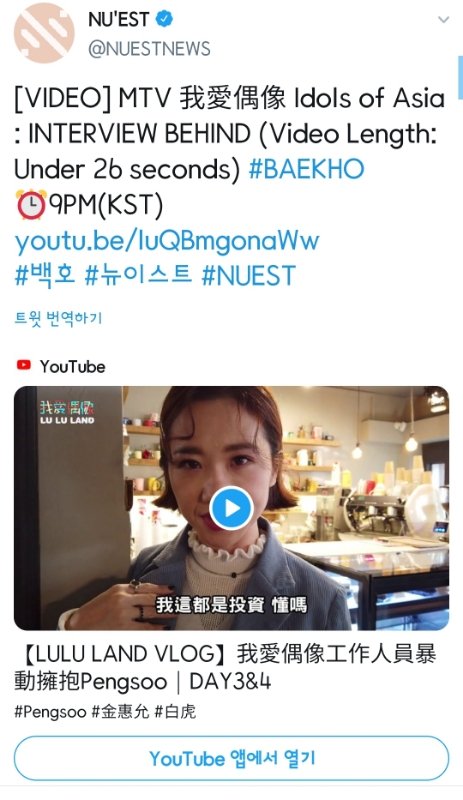This screenshot has height=800, width=463.
Task: Open the #백호 hashtag
Action: [x=45, y=276]
